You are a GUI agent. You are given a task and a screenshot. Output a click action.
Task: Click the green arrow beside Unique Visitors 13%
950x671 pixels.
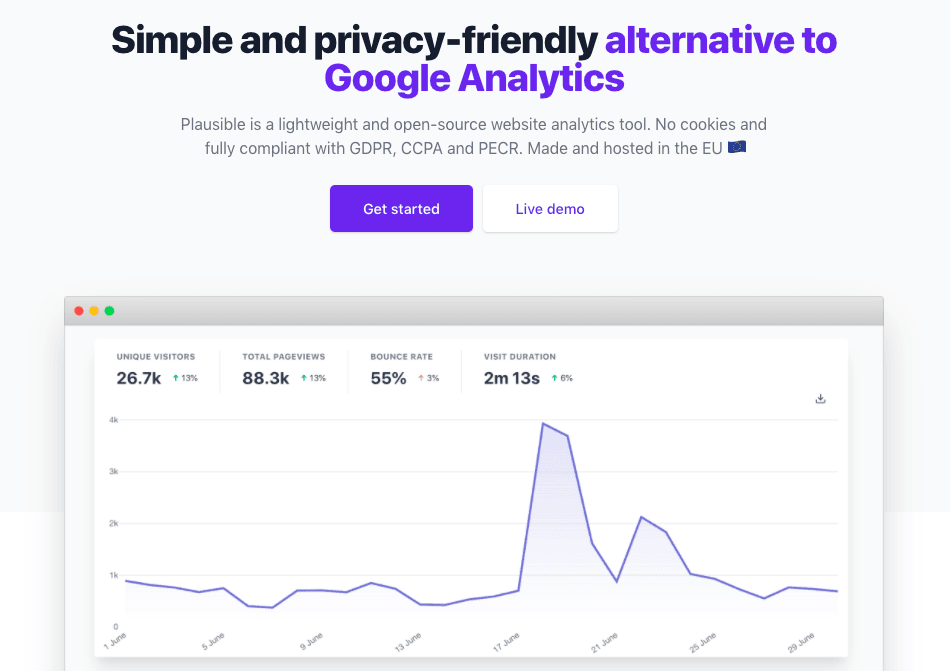[175, 378]
